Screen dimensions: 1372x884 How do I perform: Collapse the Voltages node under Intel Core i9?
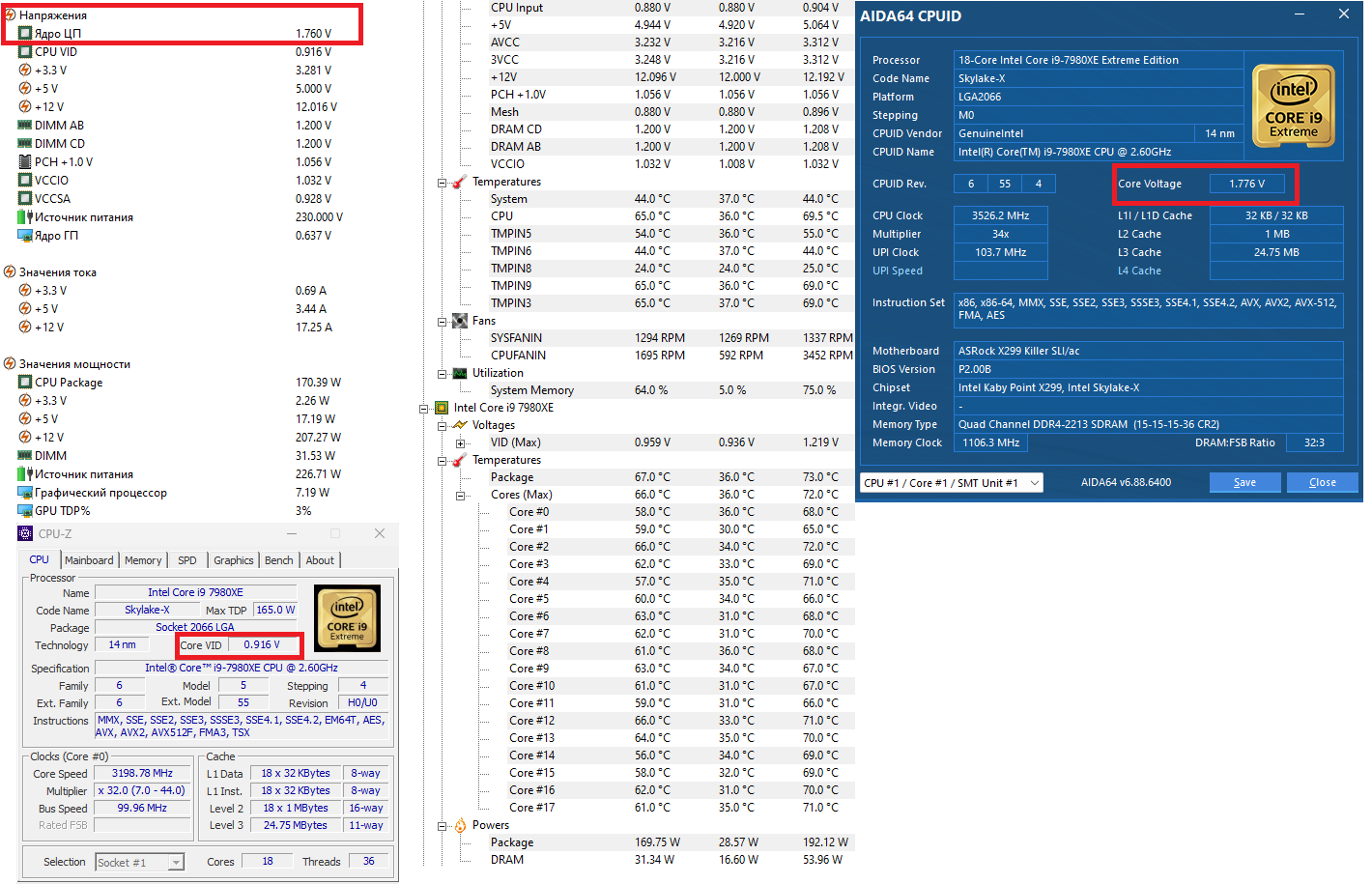[442, 426]
